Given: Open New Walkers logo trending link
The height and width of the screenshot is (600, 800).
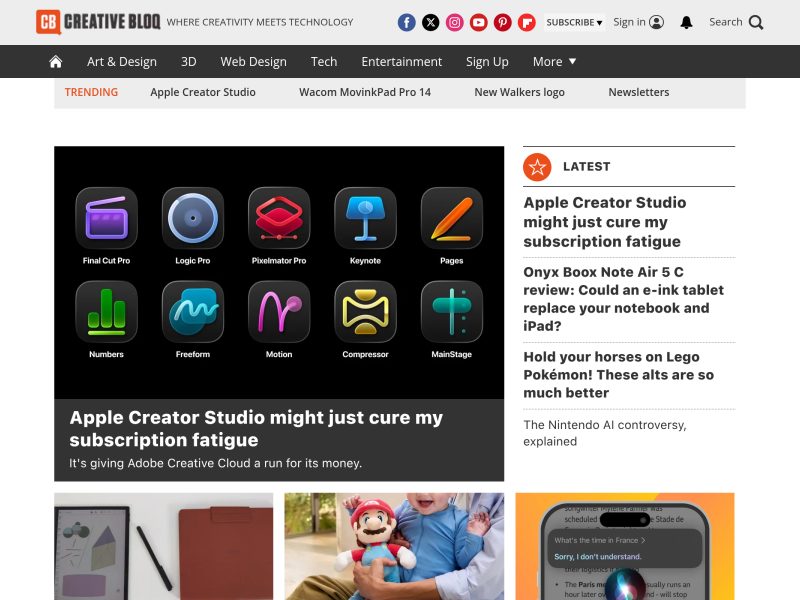Looking at the screenshot, I should [519, 92].
